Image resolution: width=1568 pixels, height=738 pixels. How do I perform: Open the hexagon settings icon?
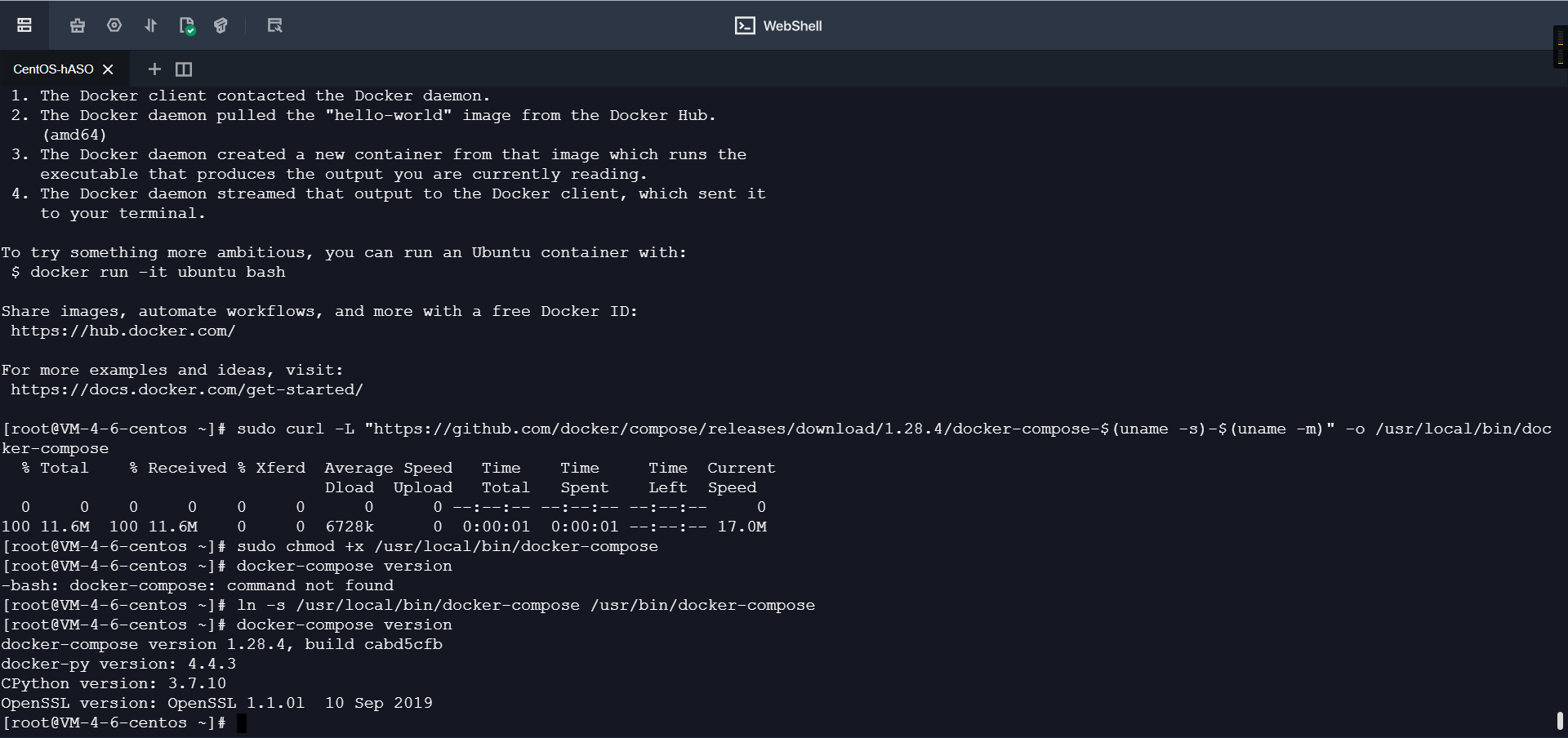point(114,25)
